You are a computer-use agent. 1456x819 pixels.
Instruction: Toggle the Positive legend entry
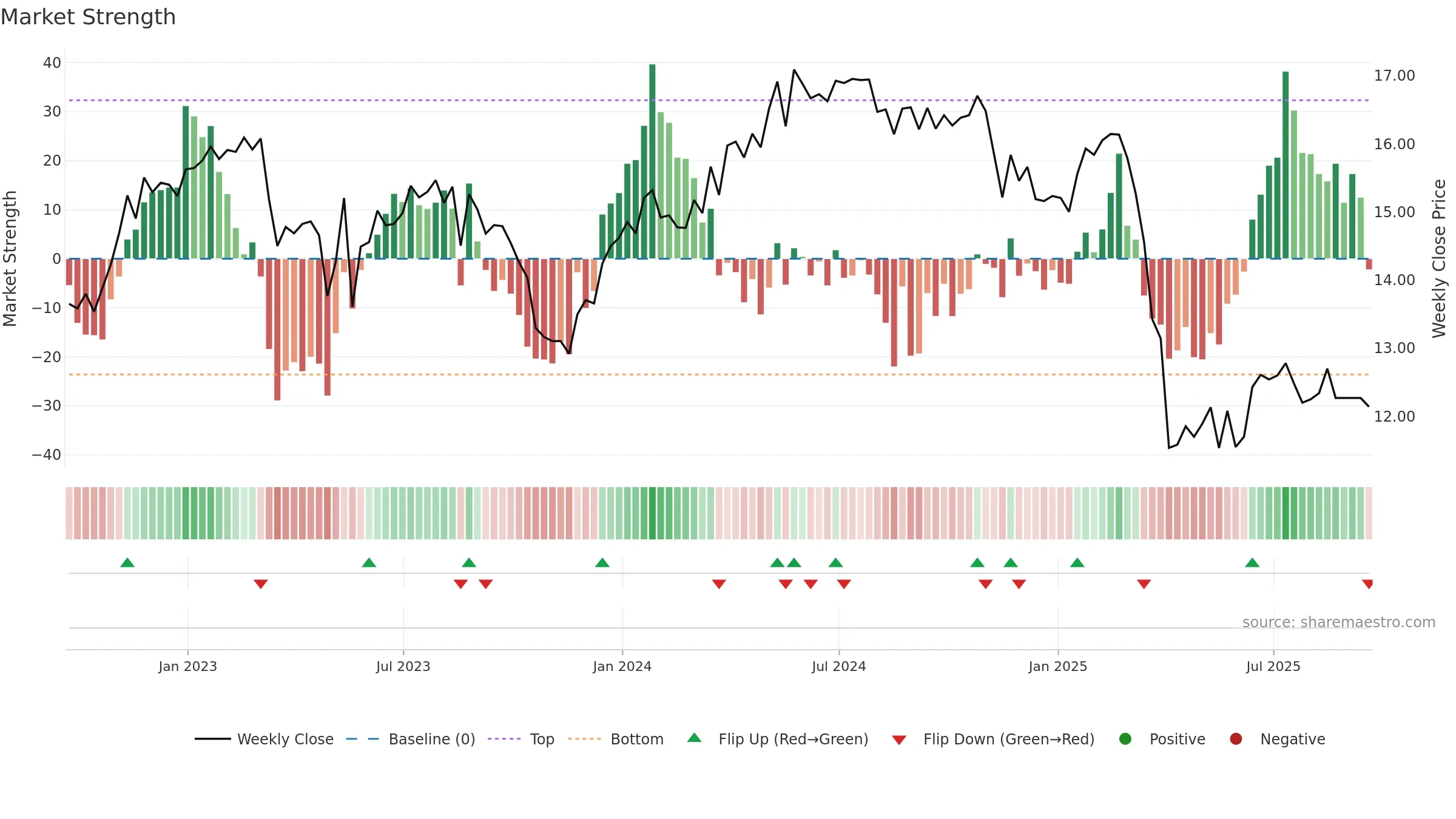coord(1162,739)
